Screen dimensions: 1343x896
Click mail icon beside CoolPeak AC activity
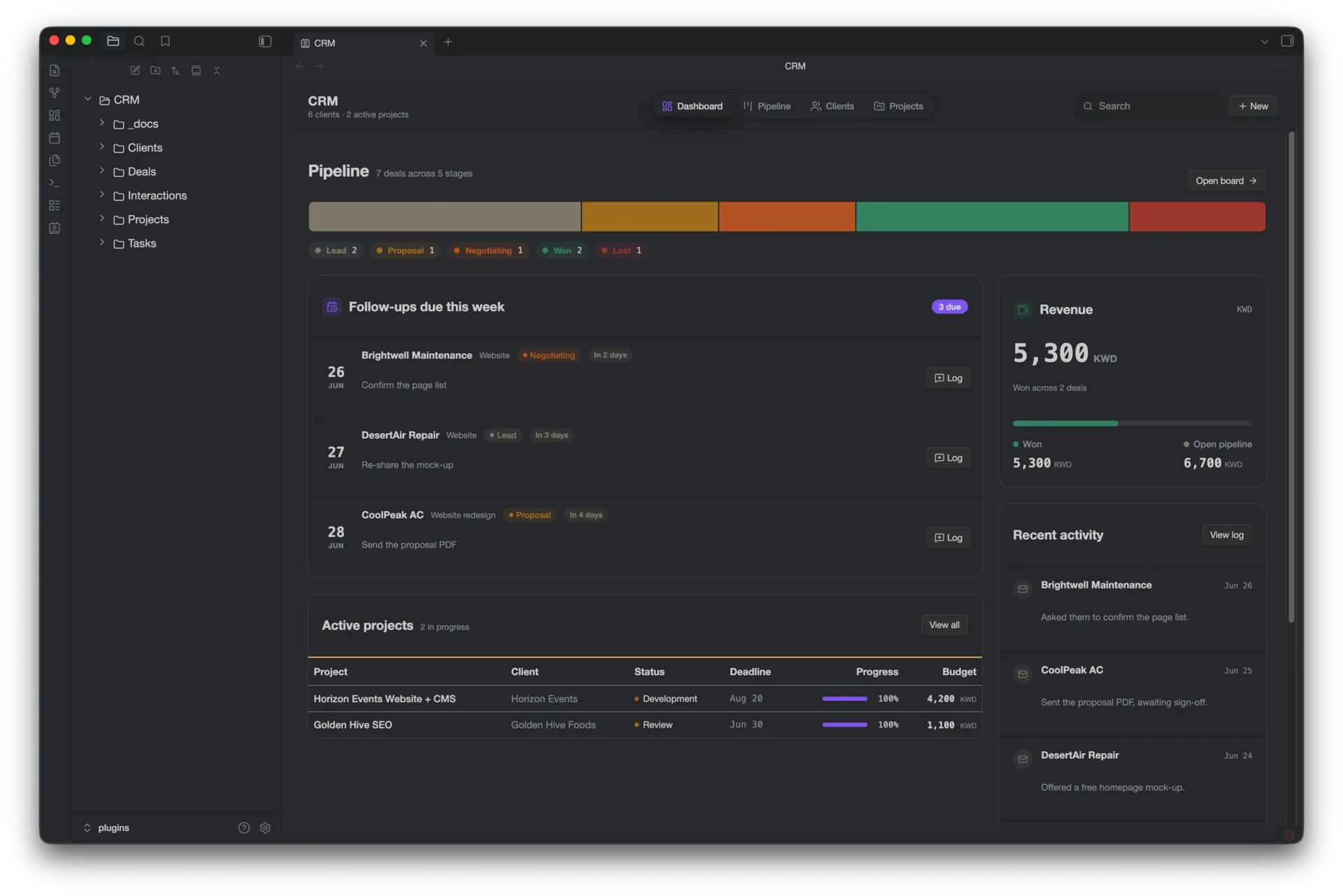point(1023,674)
